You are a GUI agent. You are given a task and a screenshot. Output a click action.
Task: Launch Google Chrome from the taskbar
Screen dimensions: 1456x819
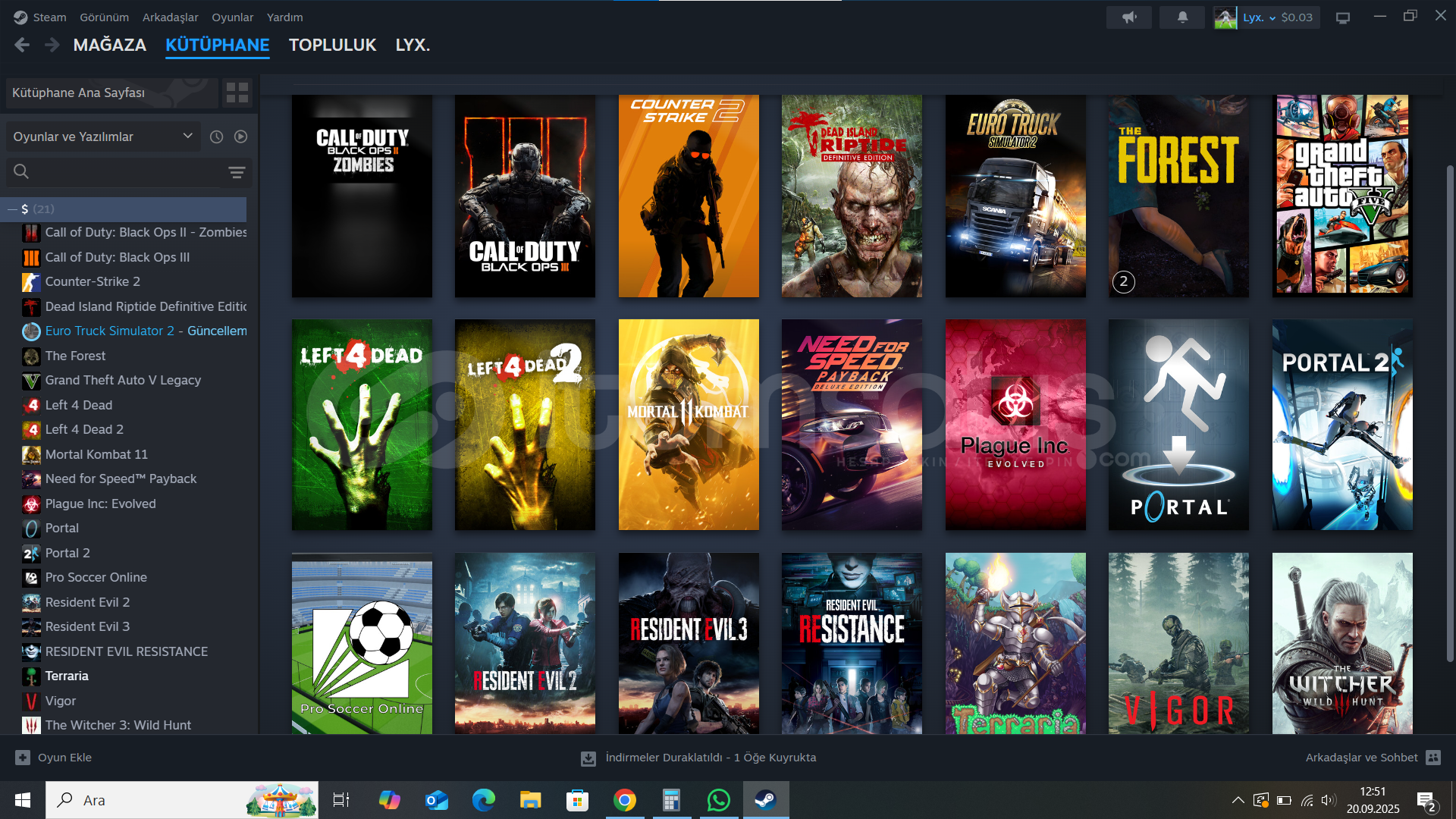tap(625, 800)
